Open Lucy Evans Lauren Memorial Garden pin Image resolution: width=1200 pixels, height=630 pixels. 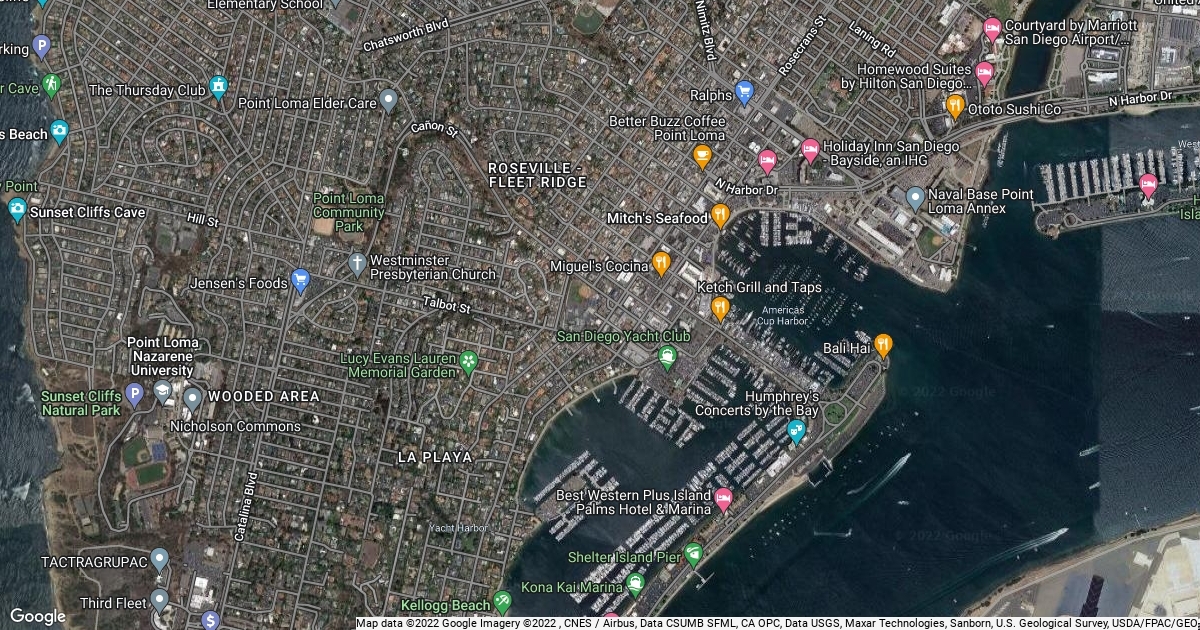pos(467,361)
